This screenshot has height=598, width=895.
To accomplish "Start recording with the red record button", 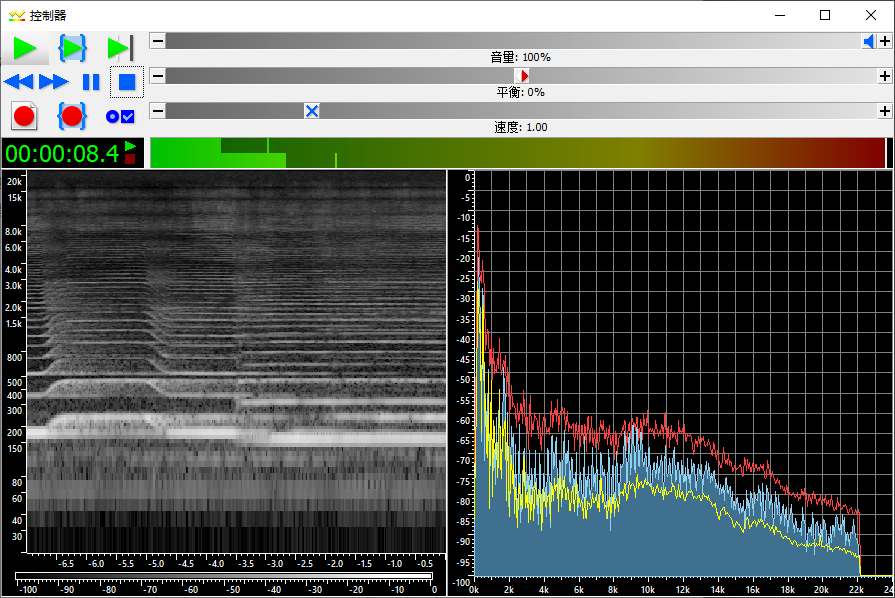I will pos(25,116).
